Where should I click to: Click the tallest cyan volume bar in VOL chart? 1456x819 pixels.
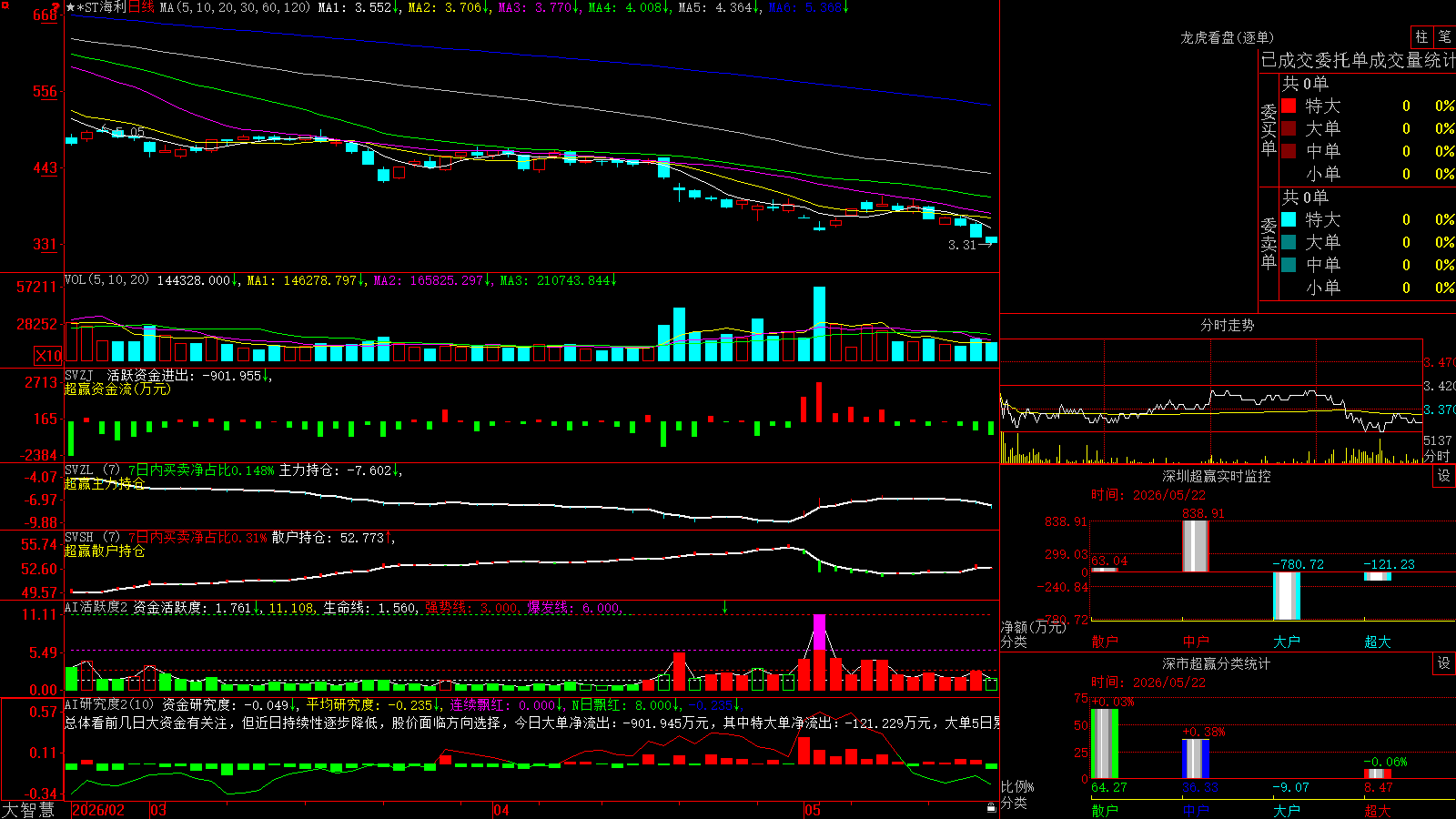pos(819,324)
